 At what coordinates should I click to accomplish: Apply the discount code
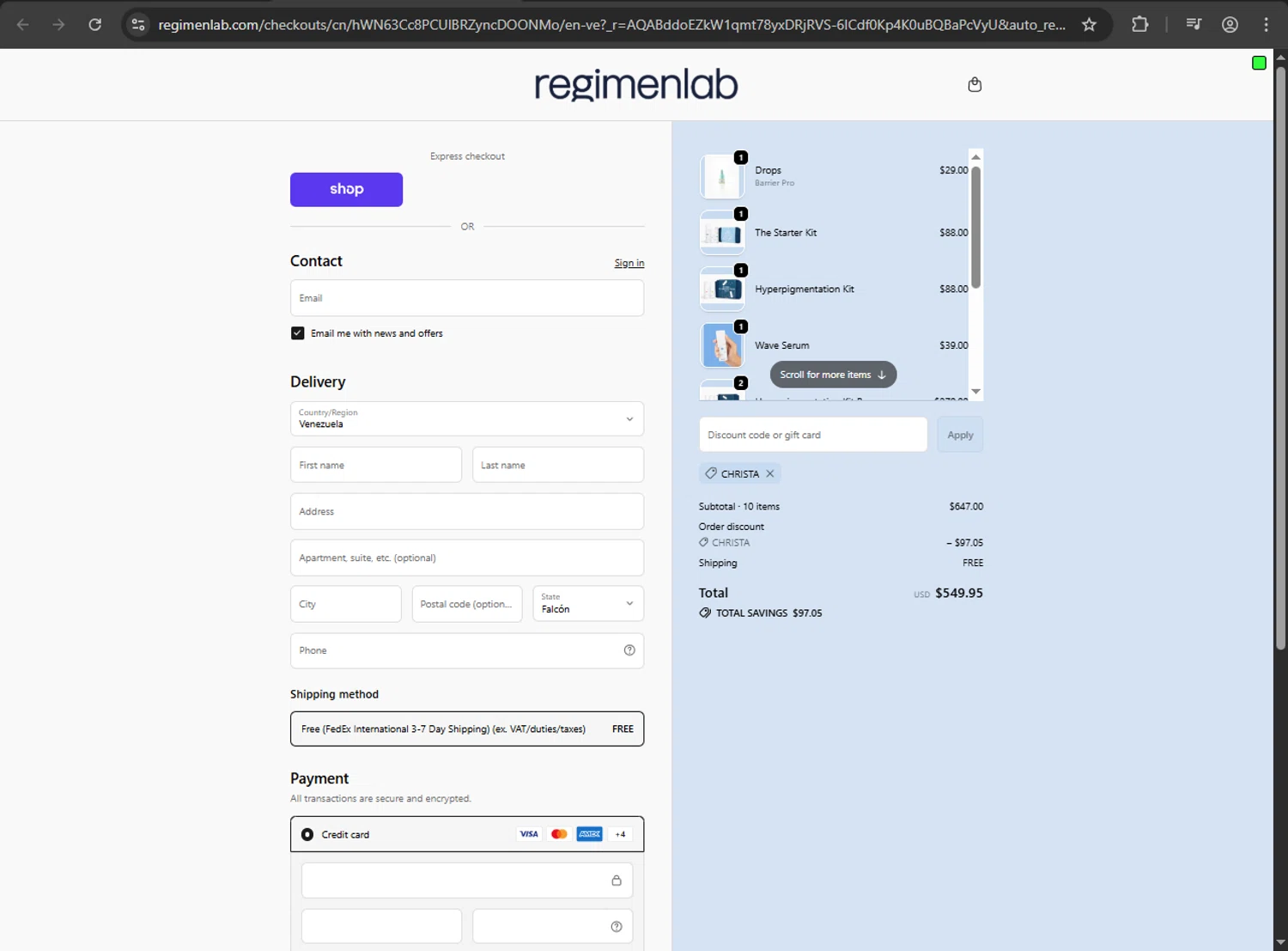click(960, 435)
